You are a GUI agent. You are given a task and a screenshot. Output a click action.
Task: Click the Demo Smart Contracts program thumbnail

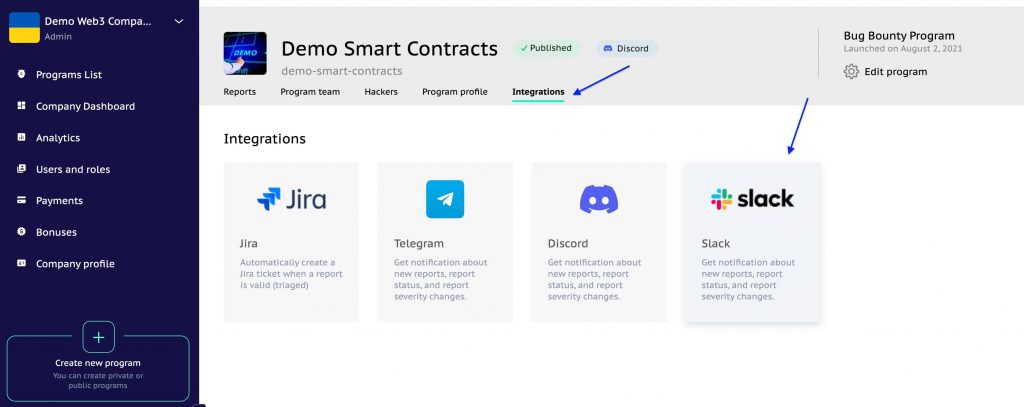coord(245,54)
